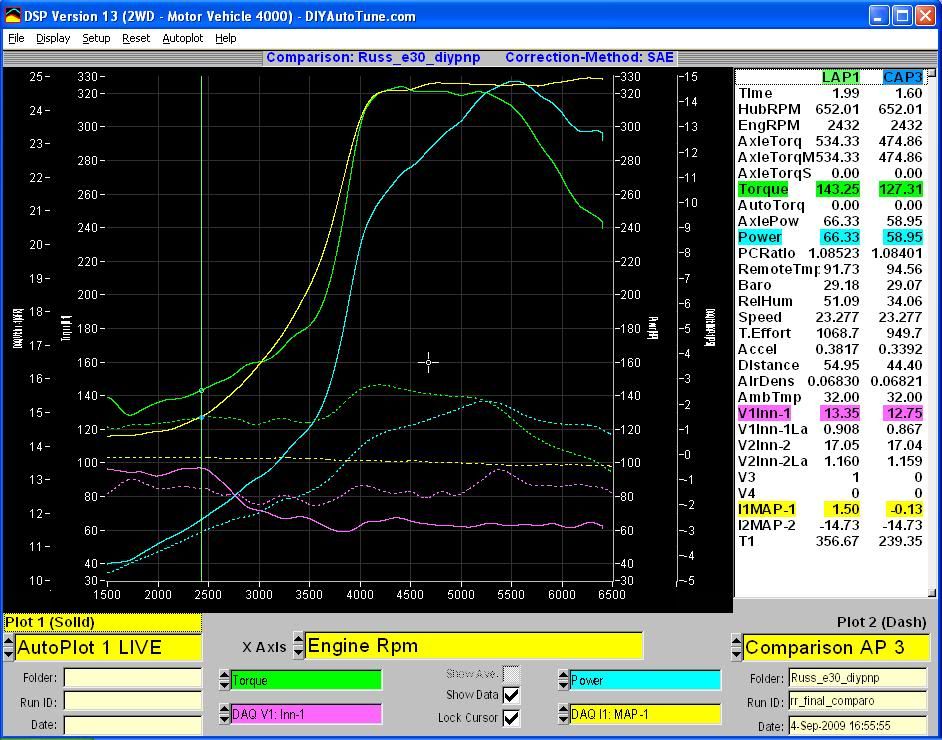942x740 pixels.
Task: Click the Plot 1 (Solid) yellow label
Action: click(x=102, y=622)
